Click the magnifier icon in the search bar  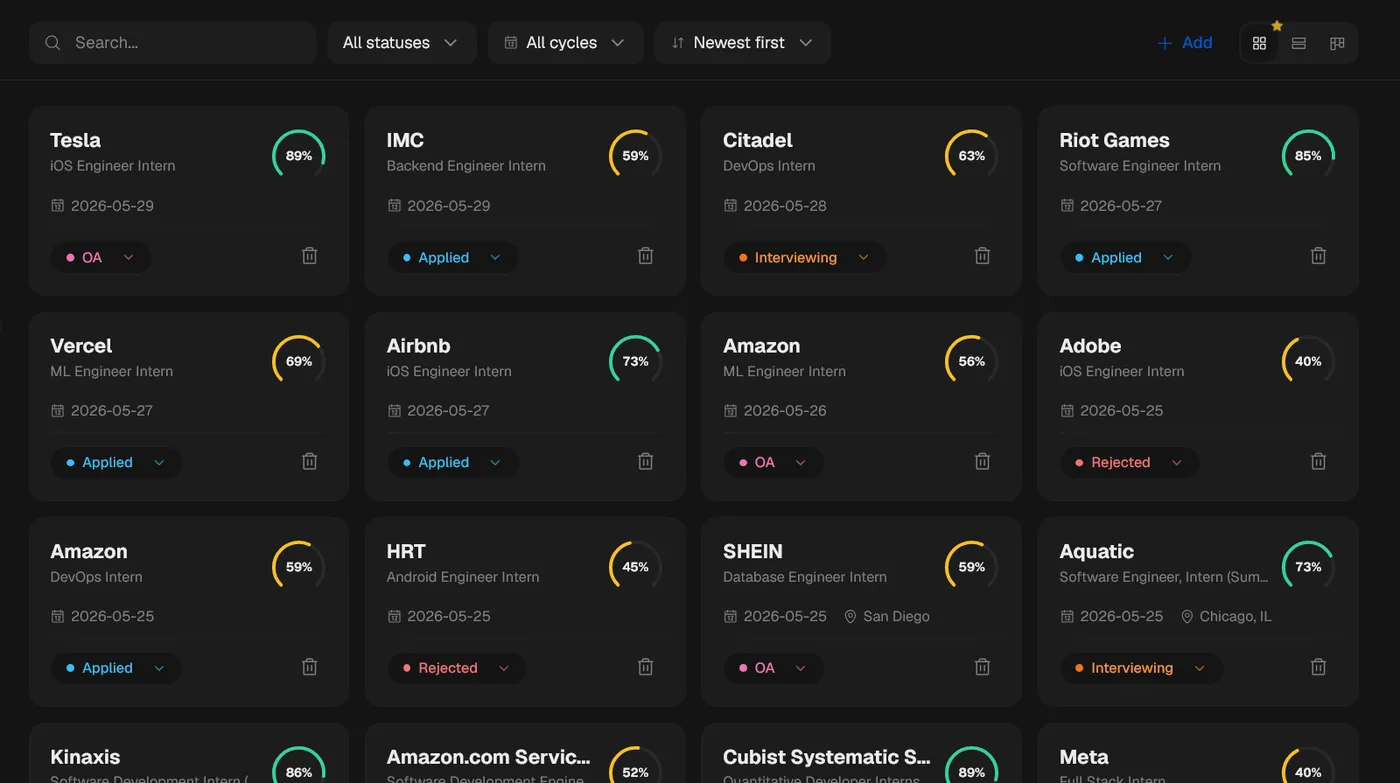pos(53,43)
